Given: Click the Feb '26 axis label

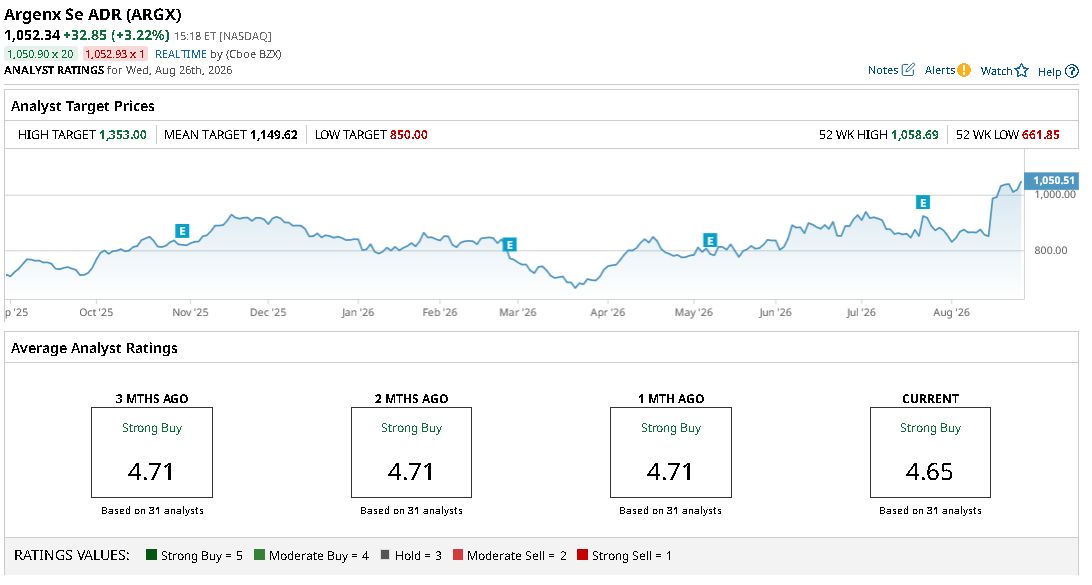Looking at the screenshot, I should [439, 312].
